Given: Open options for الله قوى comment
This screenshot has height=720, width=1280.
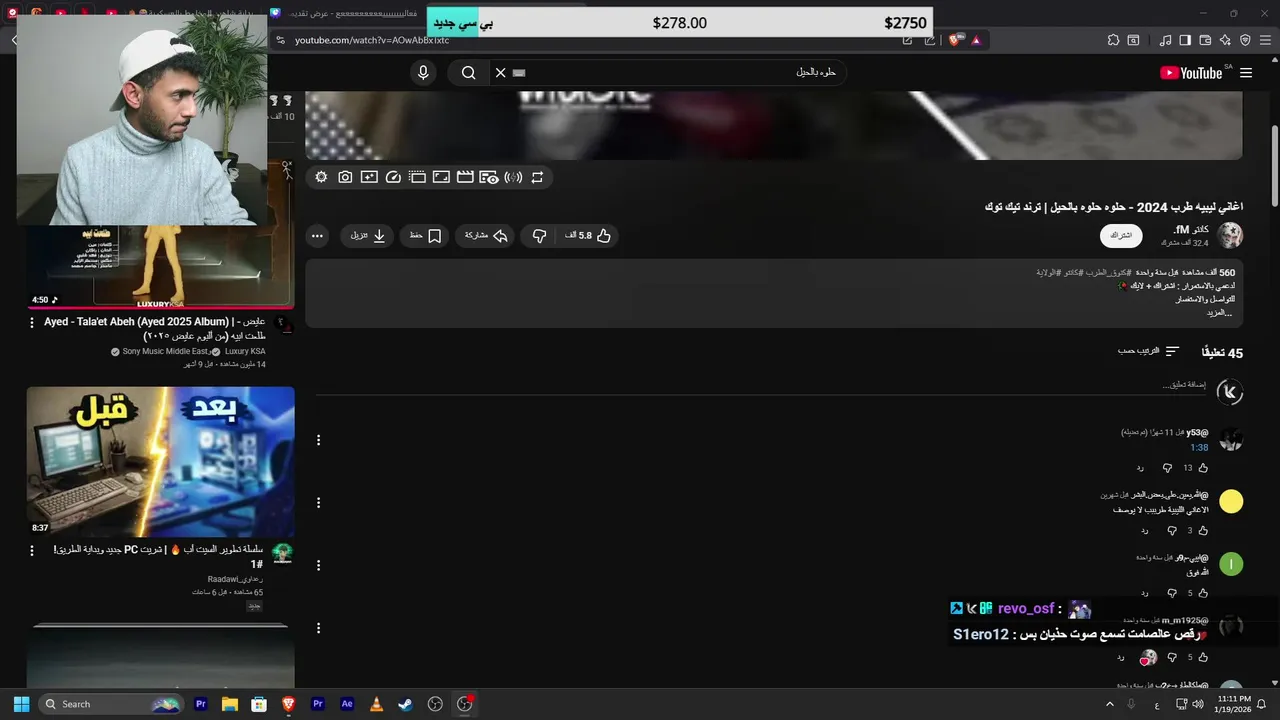Looking at the screenshot, I should pos(318,565).
